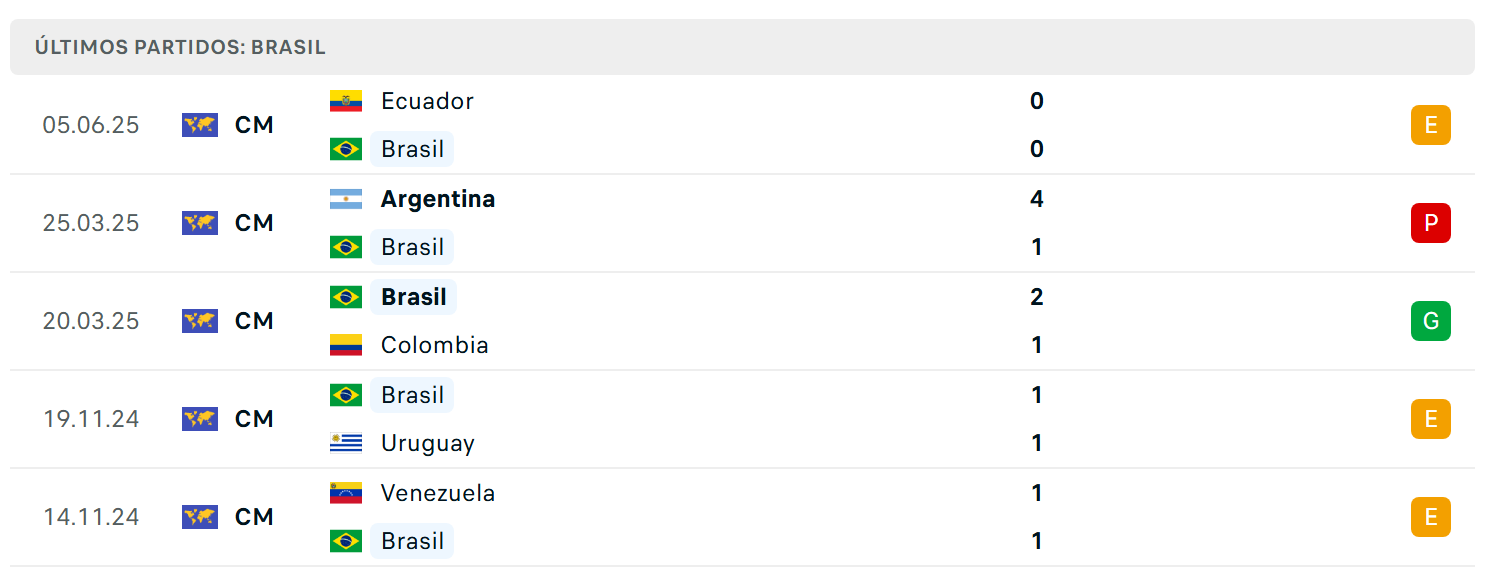The width and height of the screenshot is (1489, 584).
Task: Click the green G result badge
Action: click(x=1431, y=321)
